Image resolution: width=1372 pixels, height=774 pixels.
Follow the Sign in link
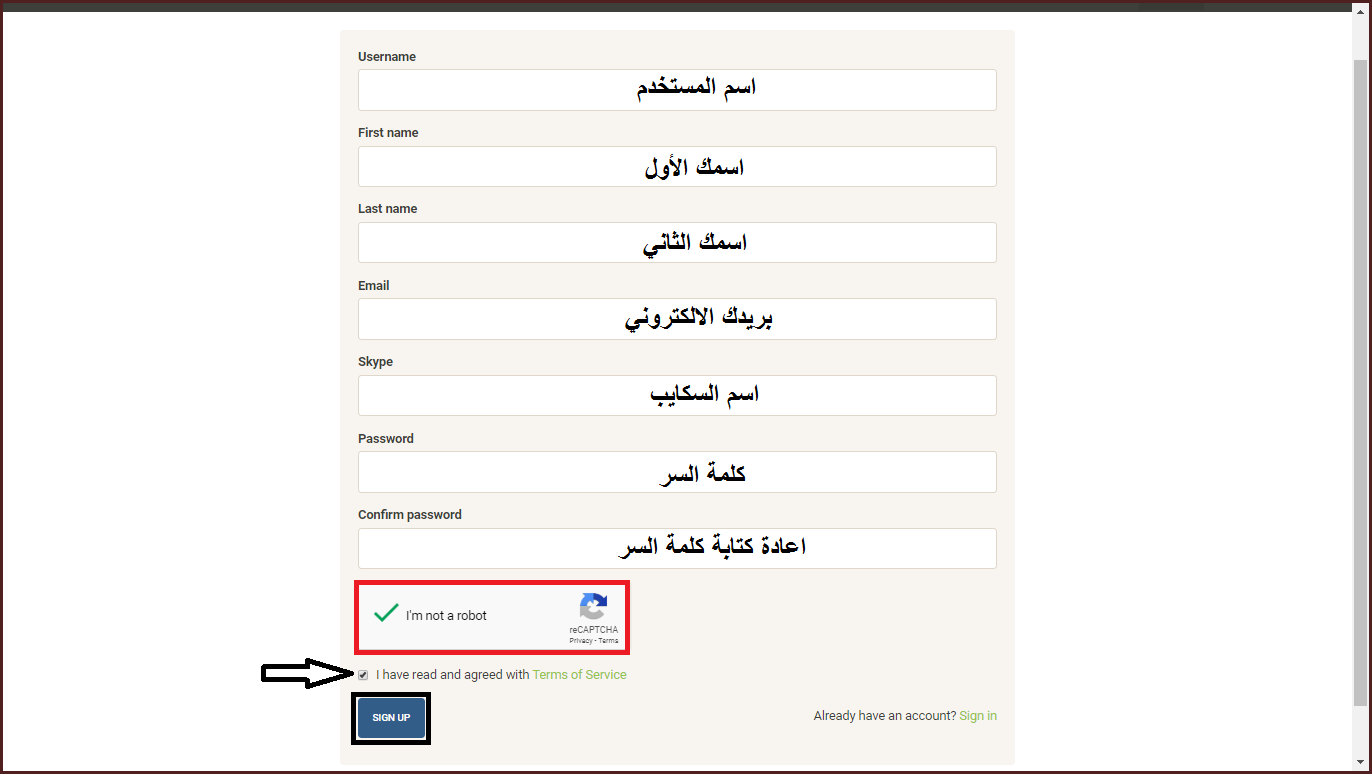[x=977, y=716]
